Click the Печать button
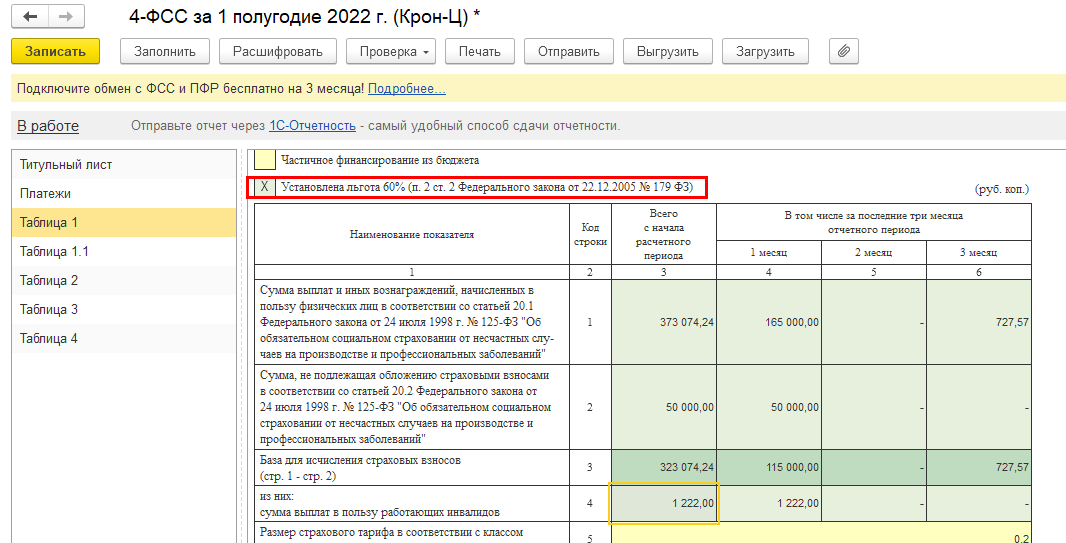 (479, 51)
